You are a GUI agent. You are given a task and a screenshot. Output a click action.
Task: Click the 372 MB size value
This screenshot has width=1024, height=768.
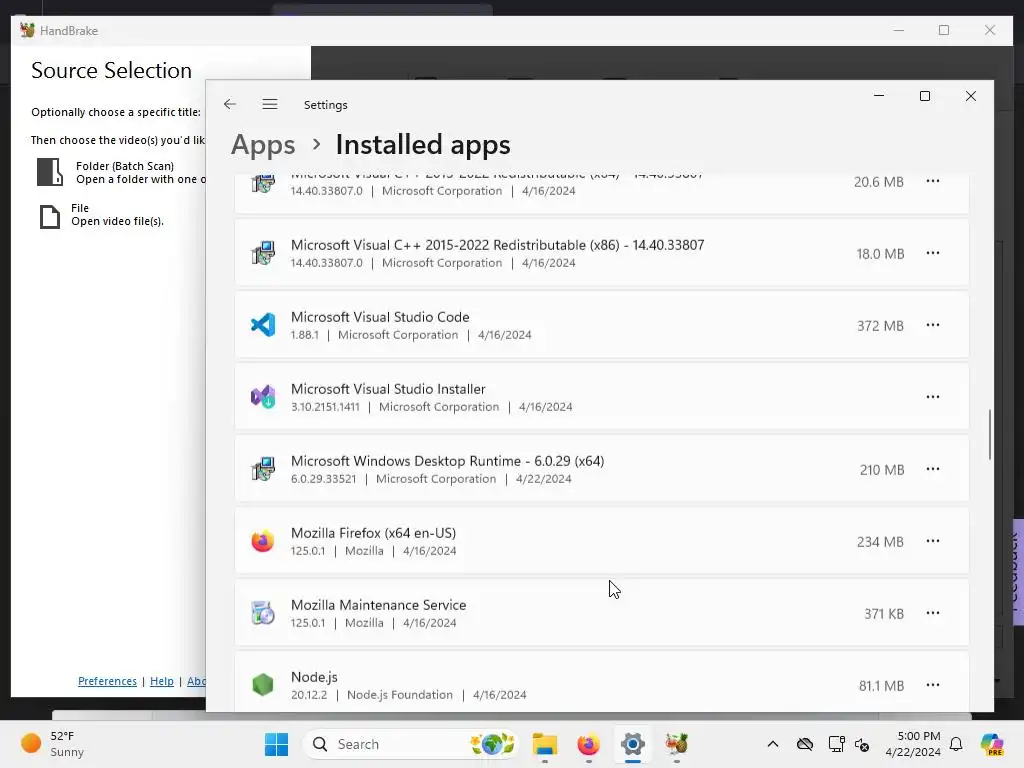[x=880, y=325]
